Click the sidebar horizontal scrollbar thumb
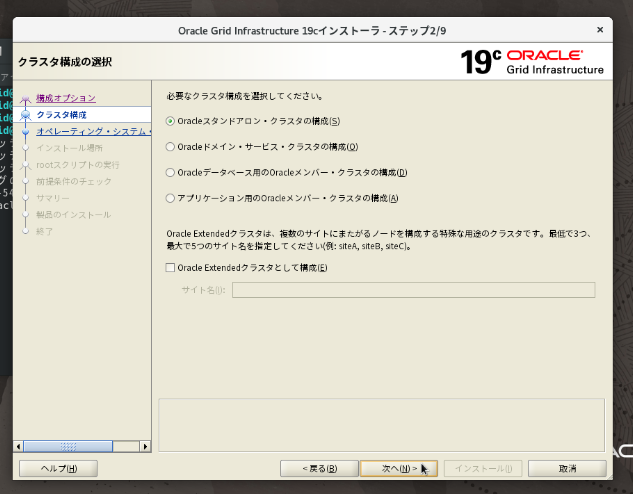 [x=68, y=446]
